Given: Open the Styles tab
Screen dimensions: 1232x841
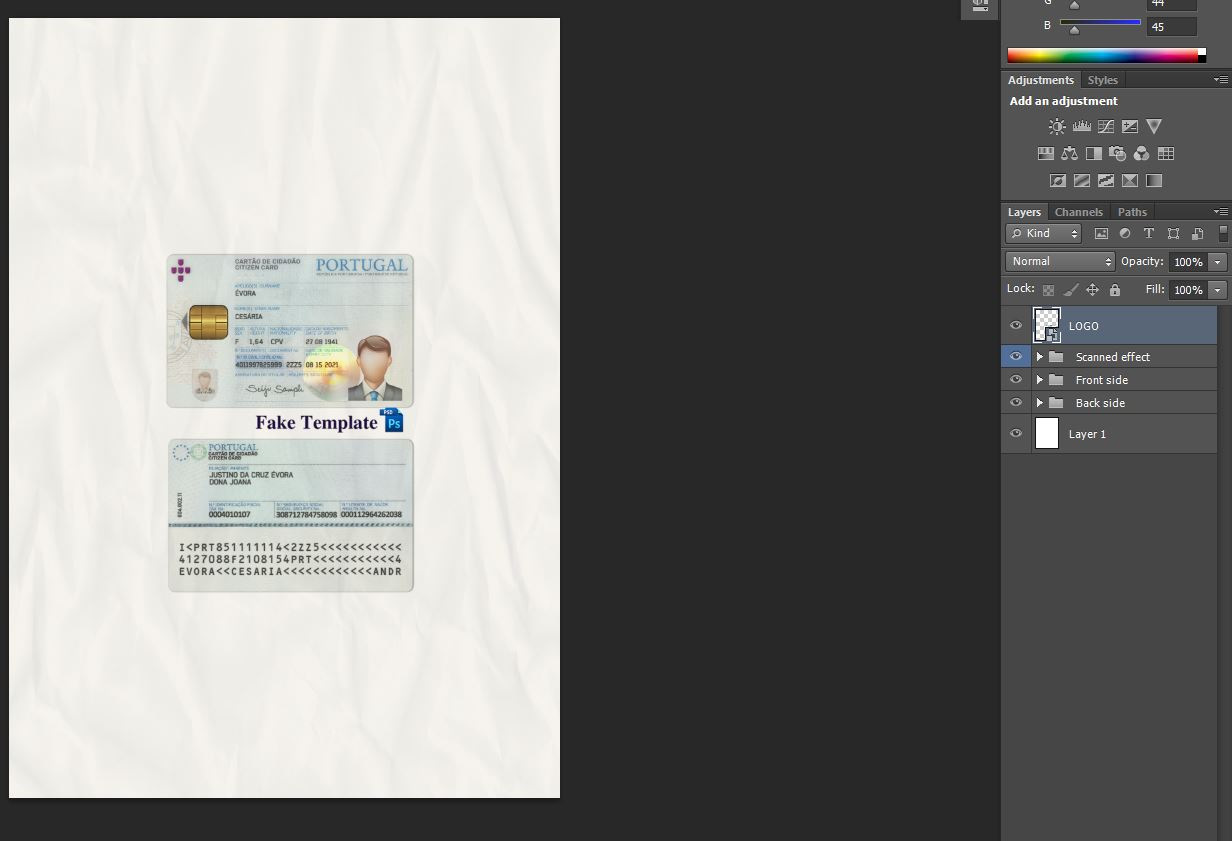Looking at the screenshot, I should (1101, 80).
